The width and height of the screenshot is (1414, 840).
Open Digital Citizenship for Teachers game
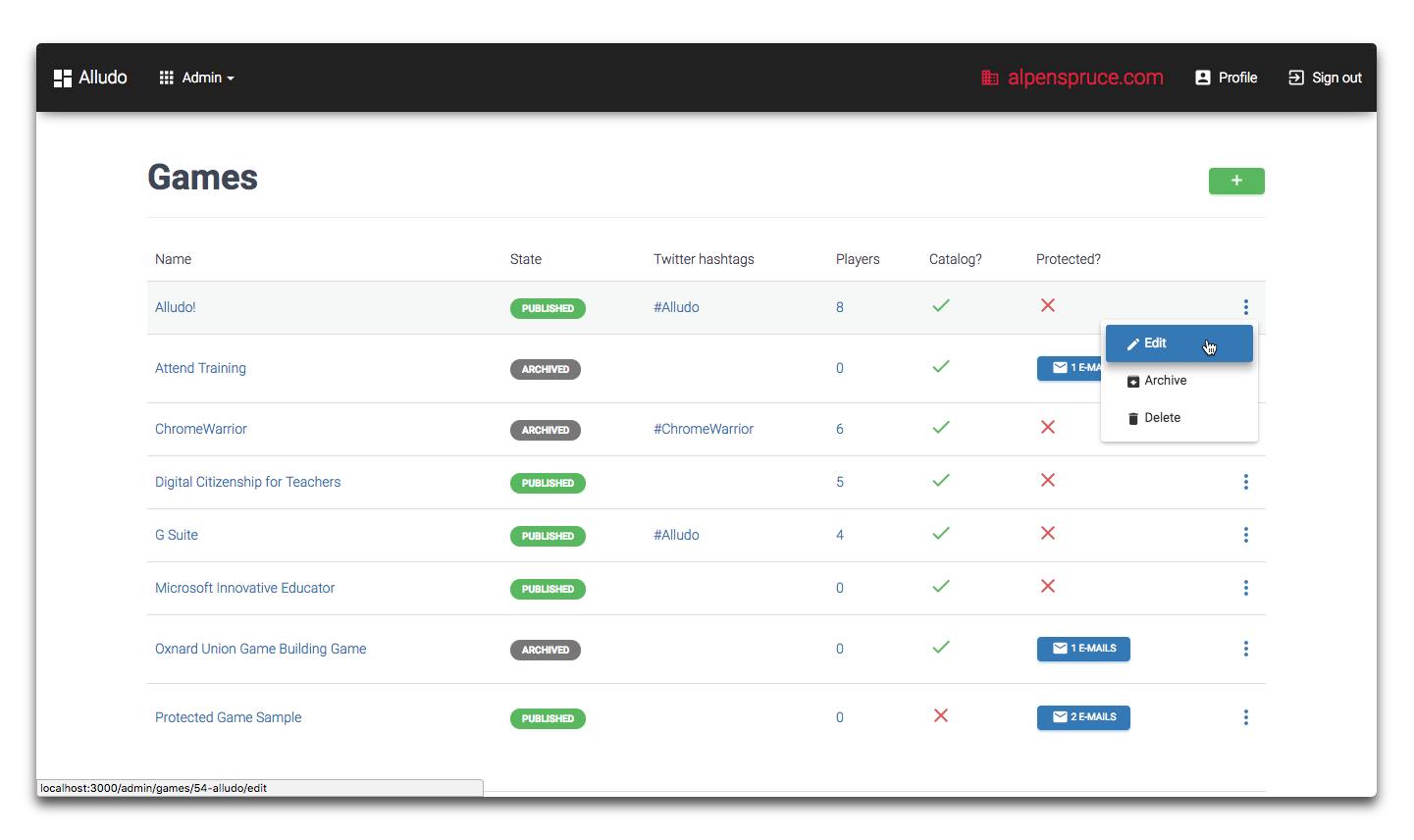tap(248, 482)
